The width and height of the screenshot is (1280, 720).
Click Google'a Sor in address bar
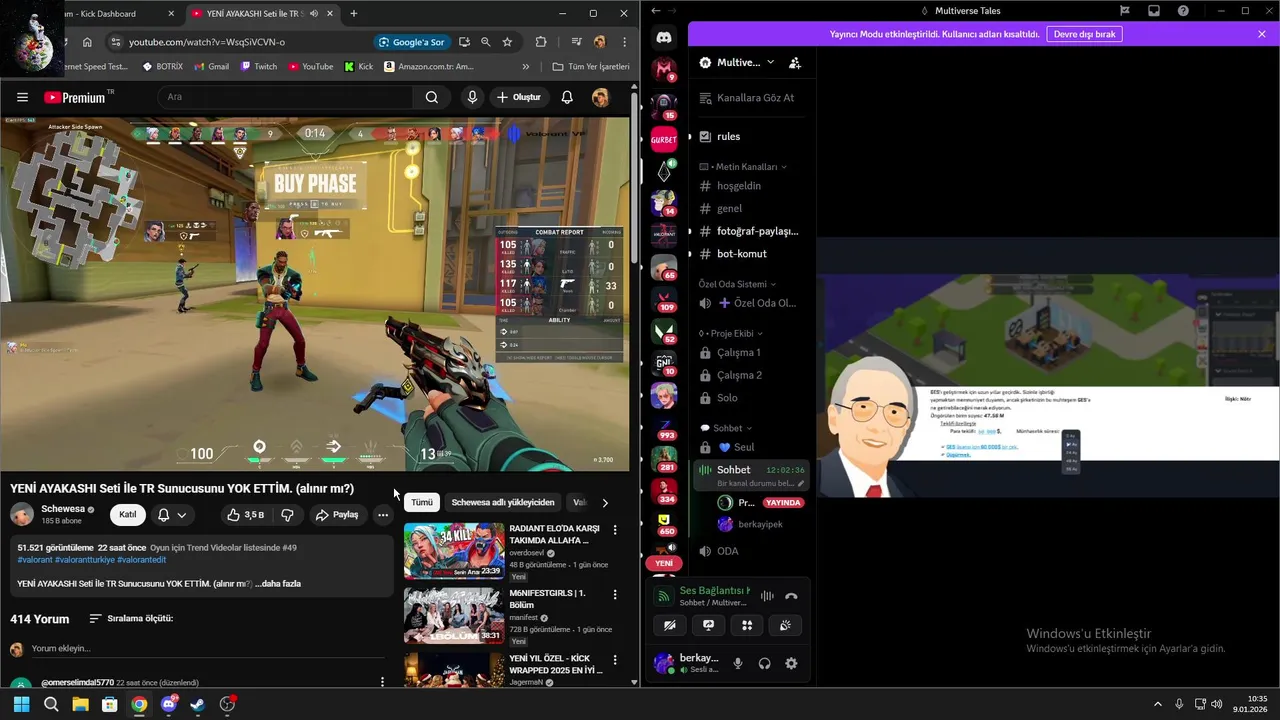pos(411,42)
